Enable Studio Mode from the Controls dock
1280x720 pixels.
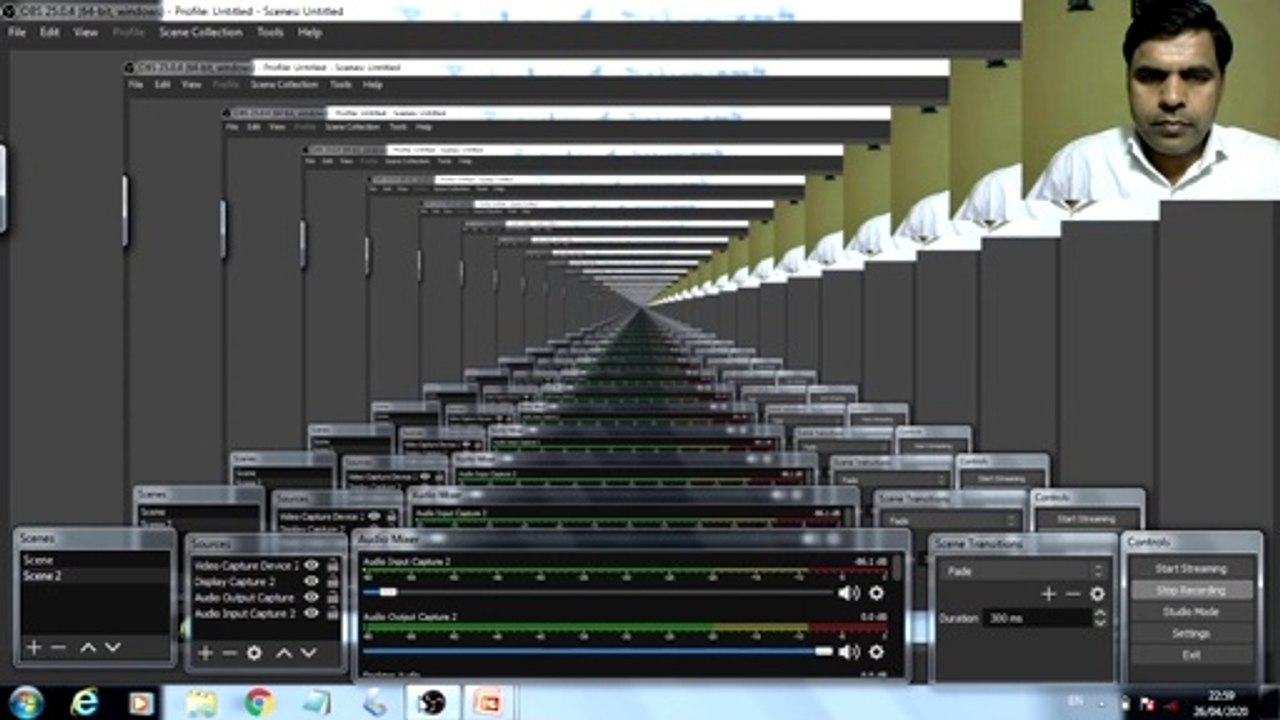[x=1190, y=612]
